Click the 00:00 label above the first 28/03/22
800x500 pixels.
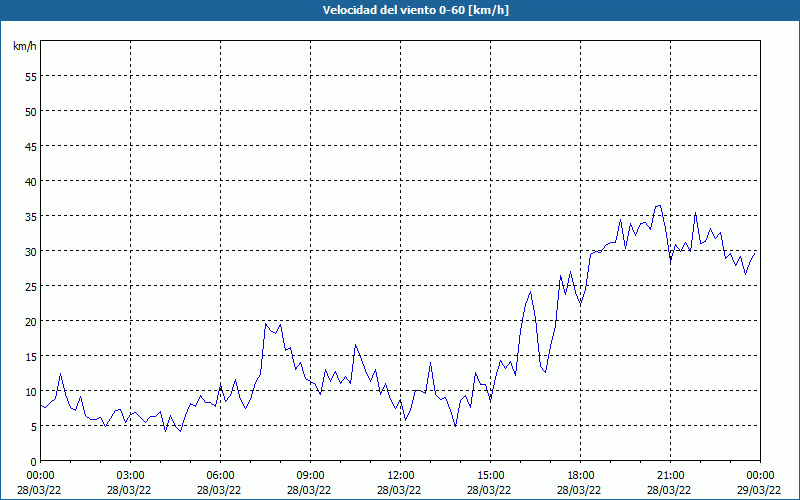(41, 476)
